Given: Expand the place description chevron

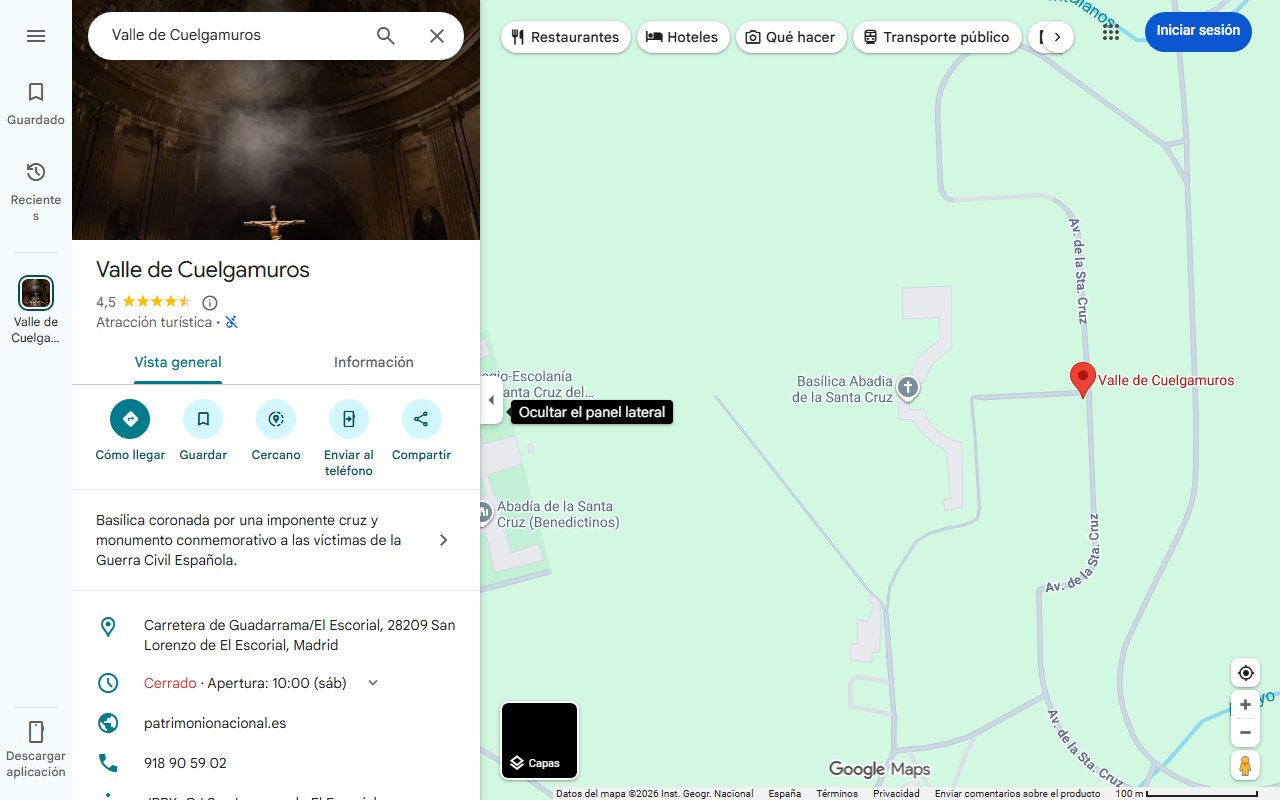Looking at the screenshot, I should [444, 540].
